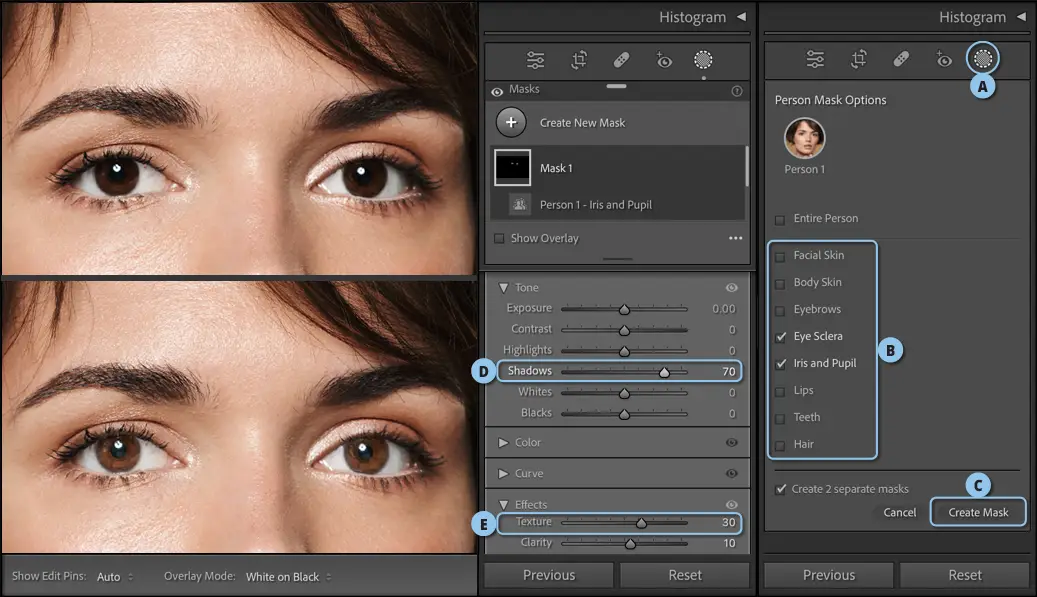Viewport: 1037px width, 597px height.
Task: Expand the Curve section
Action: click(x=503, y=473)
